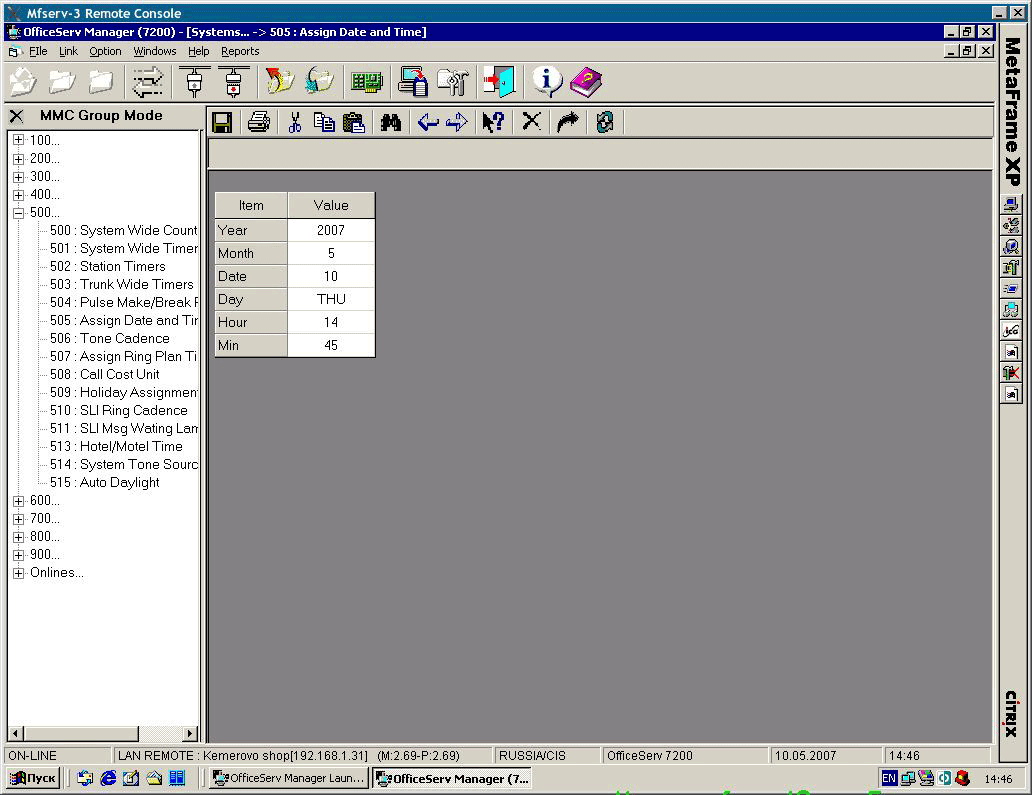Select 513 : Hotel/Motel Time item
The image size is (1032, 795).
(116, 446)
